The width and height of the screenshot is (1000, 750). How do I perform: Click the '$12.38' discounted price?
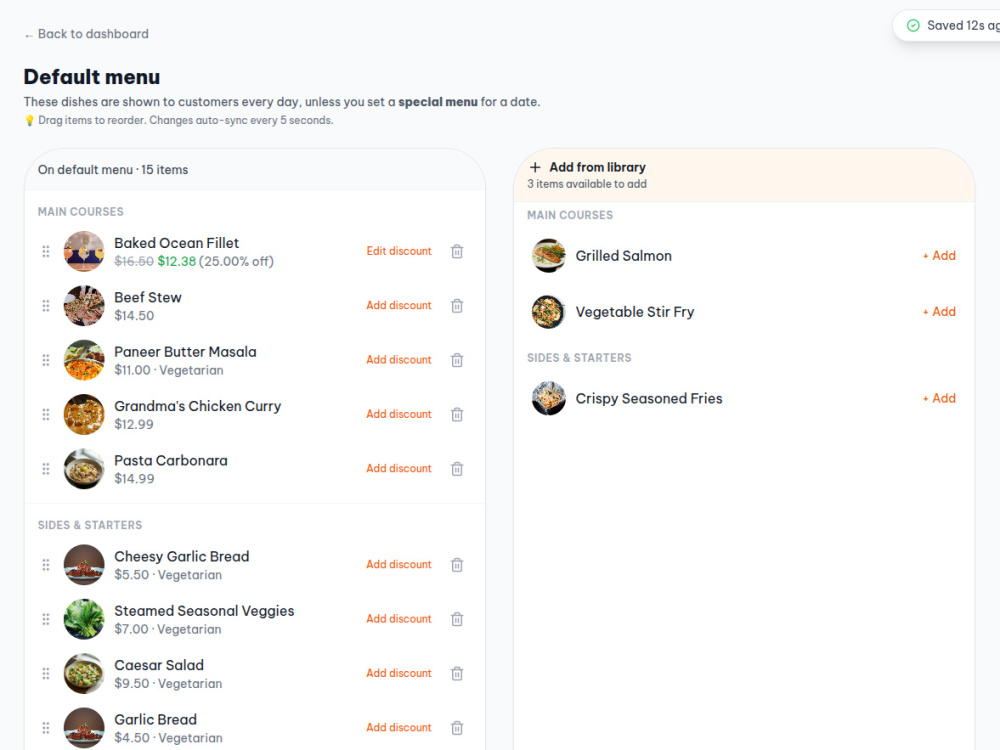[x=177, y=261]
